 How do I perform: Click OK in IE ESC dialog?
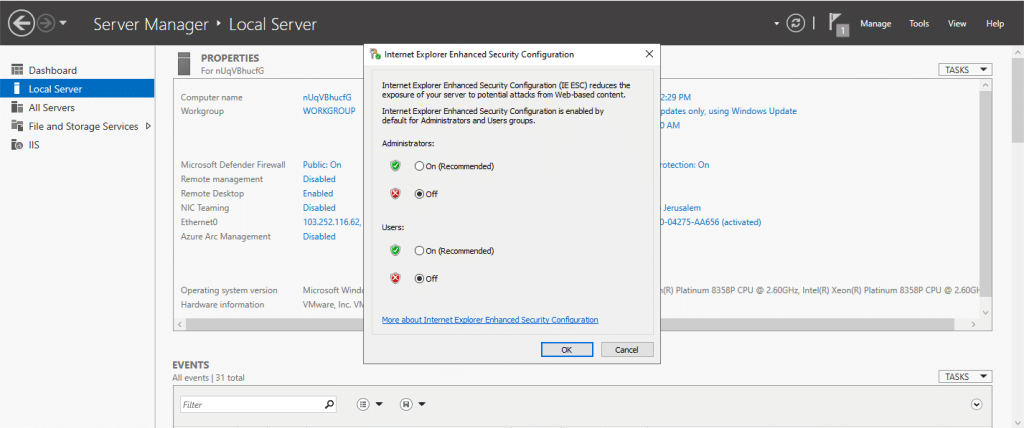tap(566, 350)
